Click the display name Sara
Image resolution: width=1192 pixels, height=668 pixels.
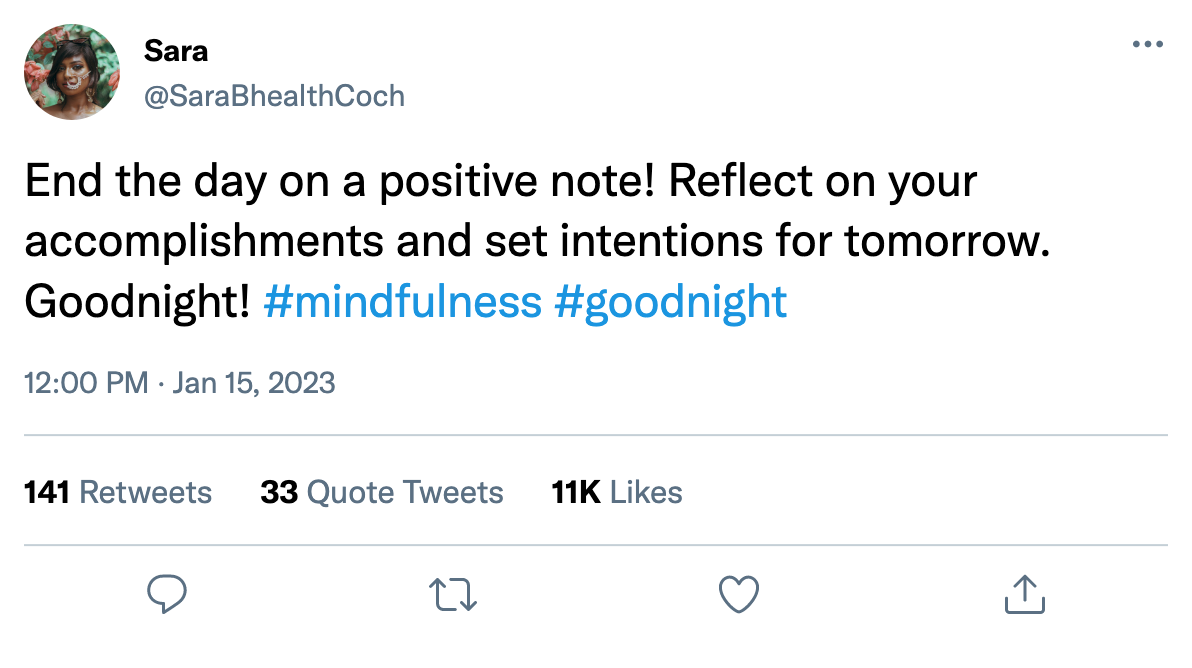click(176, 50)
